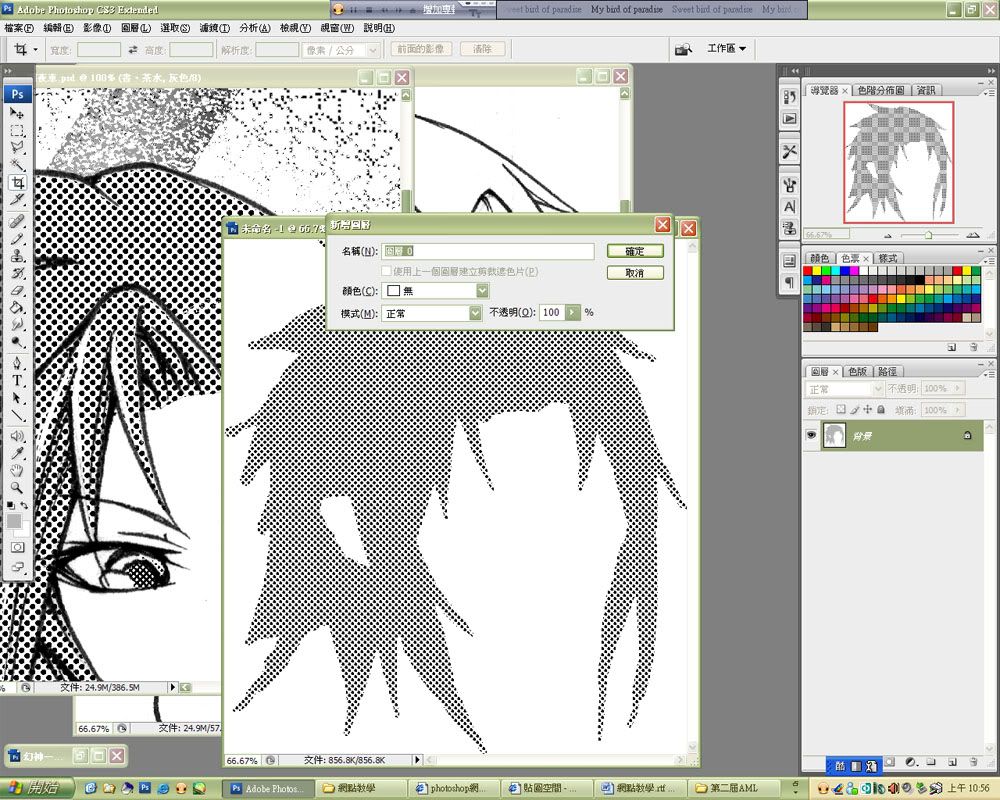Select the Slice tool

click(x=17, y=200)
